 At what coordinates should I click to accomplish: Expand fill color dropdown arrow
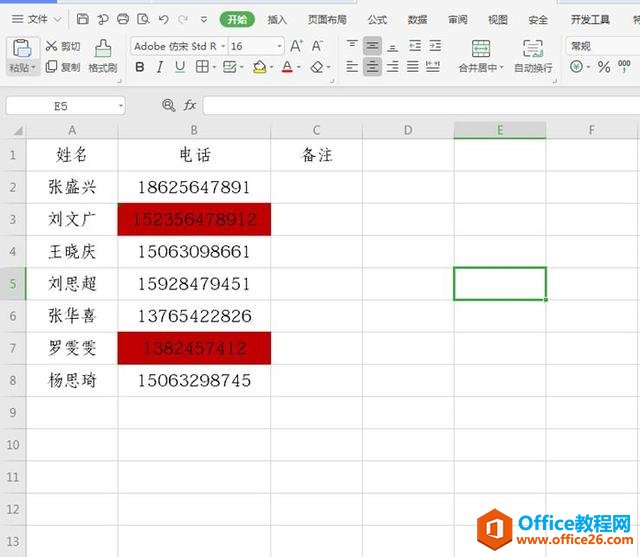coord(271,67)
